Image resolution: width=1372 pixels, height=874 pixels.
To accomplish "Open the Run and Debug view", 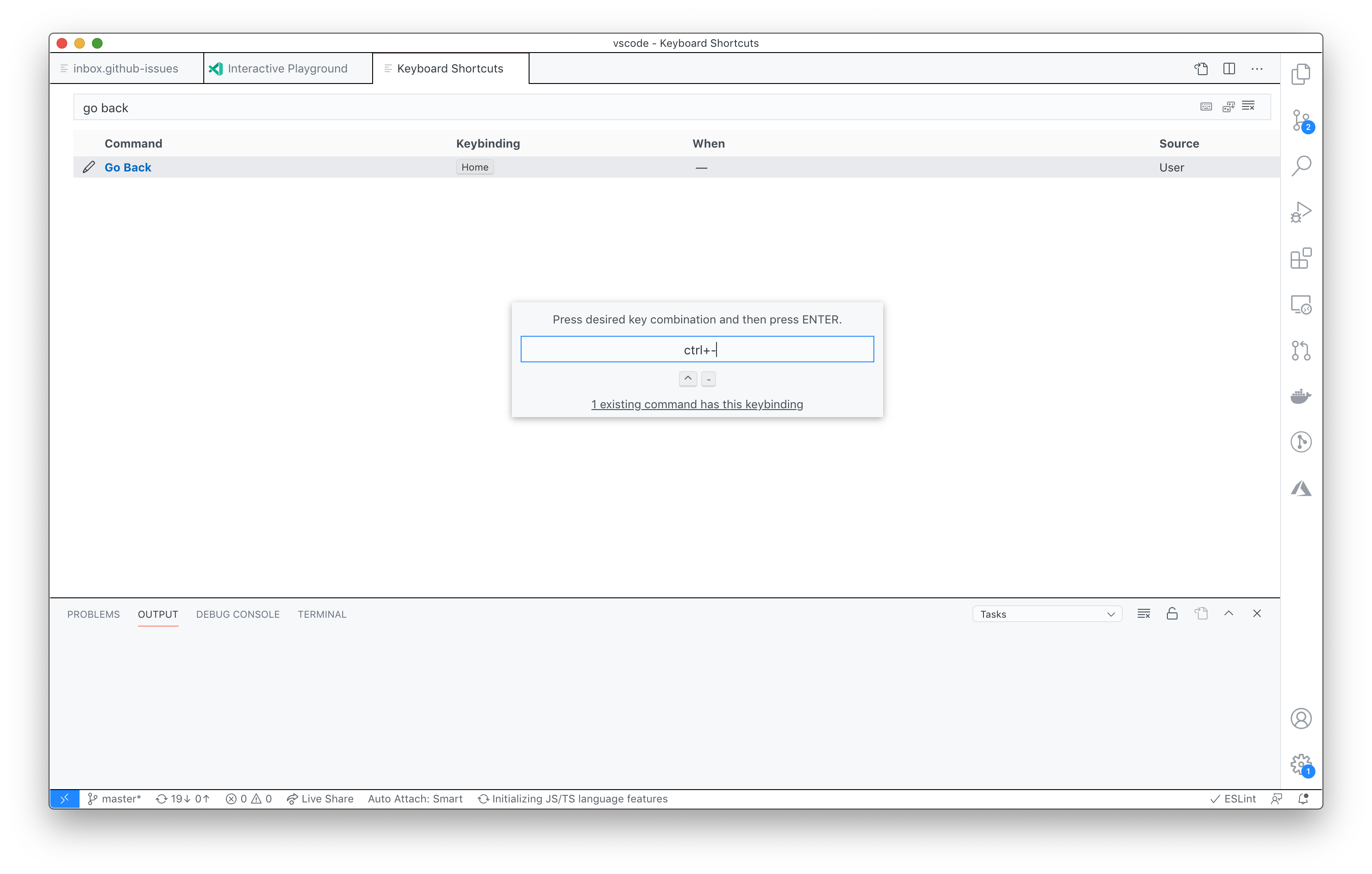I will pos(1300,212).
